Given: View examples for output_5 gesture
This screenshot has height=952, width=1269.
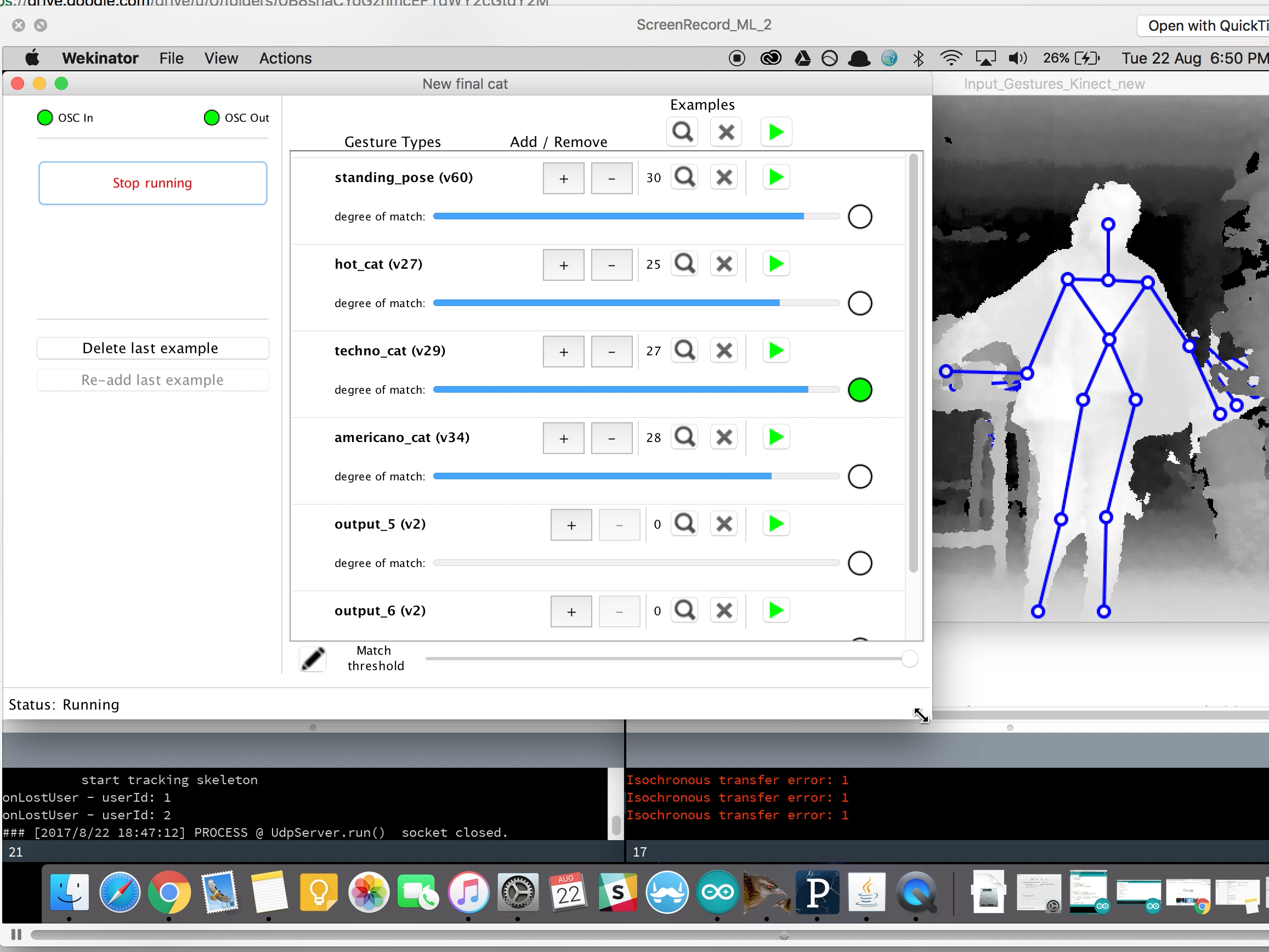Looking at the screenshot, I should (684, 524).
